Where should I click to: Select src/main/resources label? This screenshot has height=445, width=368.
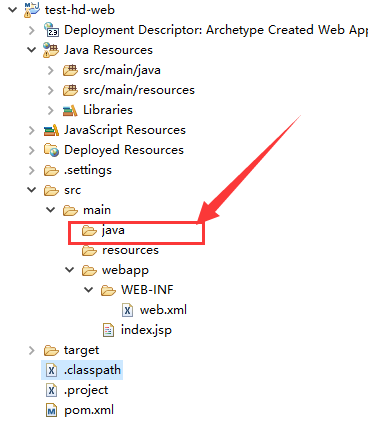tap(139, 90)
